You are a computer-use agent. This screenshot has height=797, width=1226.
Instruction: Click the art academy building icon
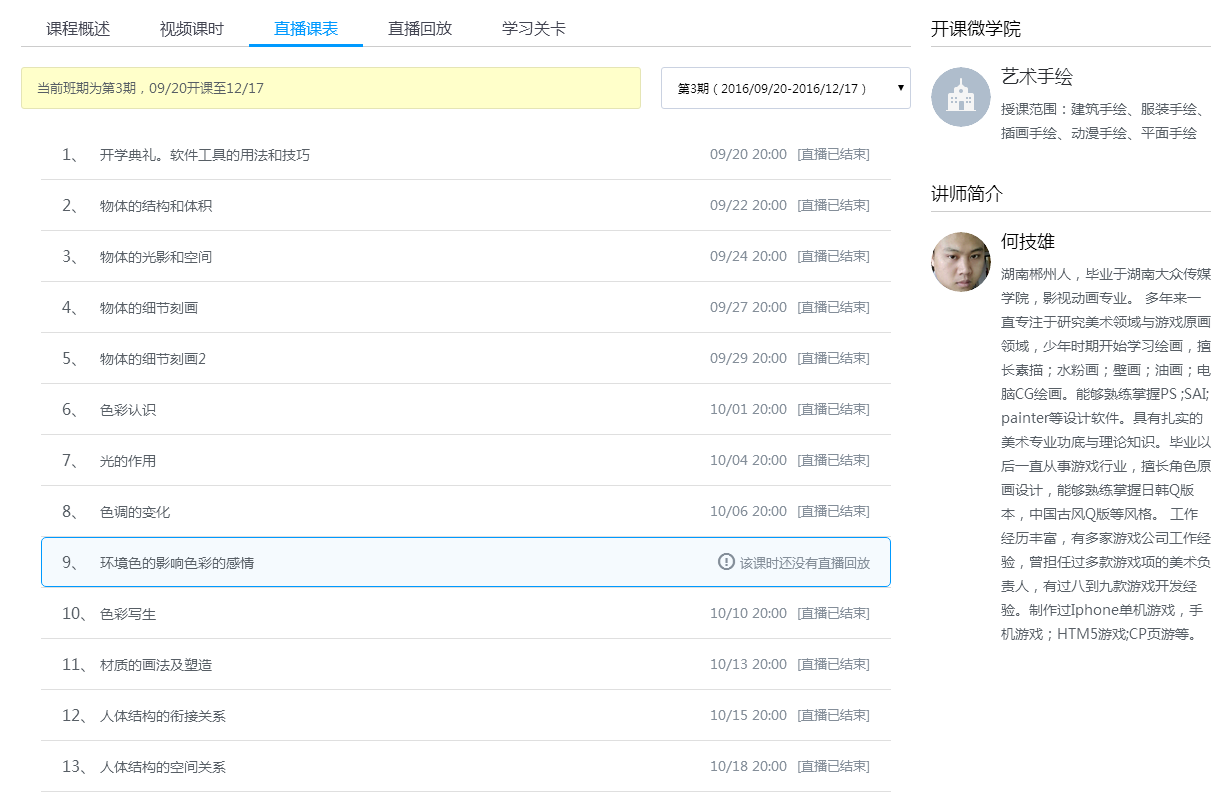click(960, 97)
